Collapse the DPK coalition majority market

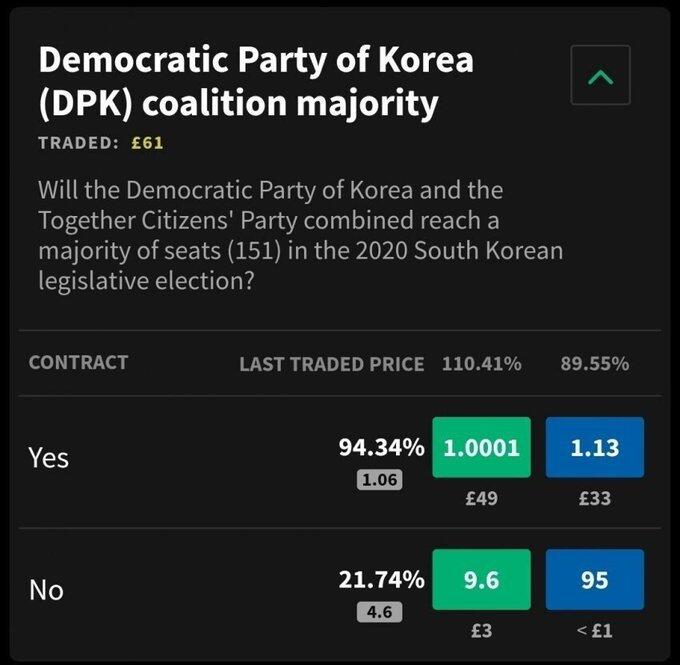(x=600, y=75)
